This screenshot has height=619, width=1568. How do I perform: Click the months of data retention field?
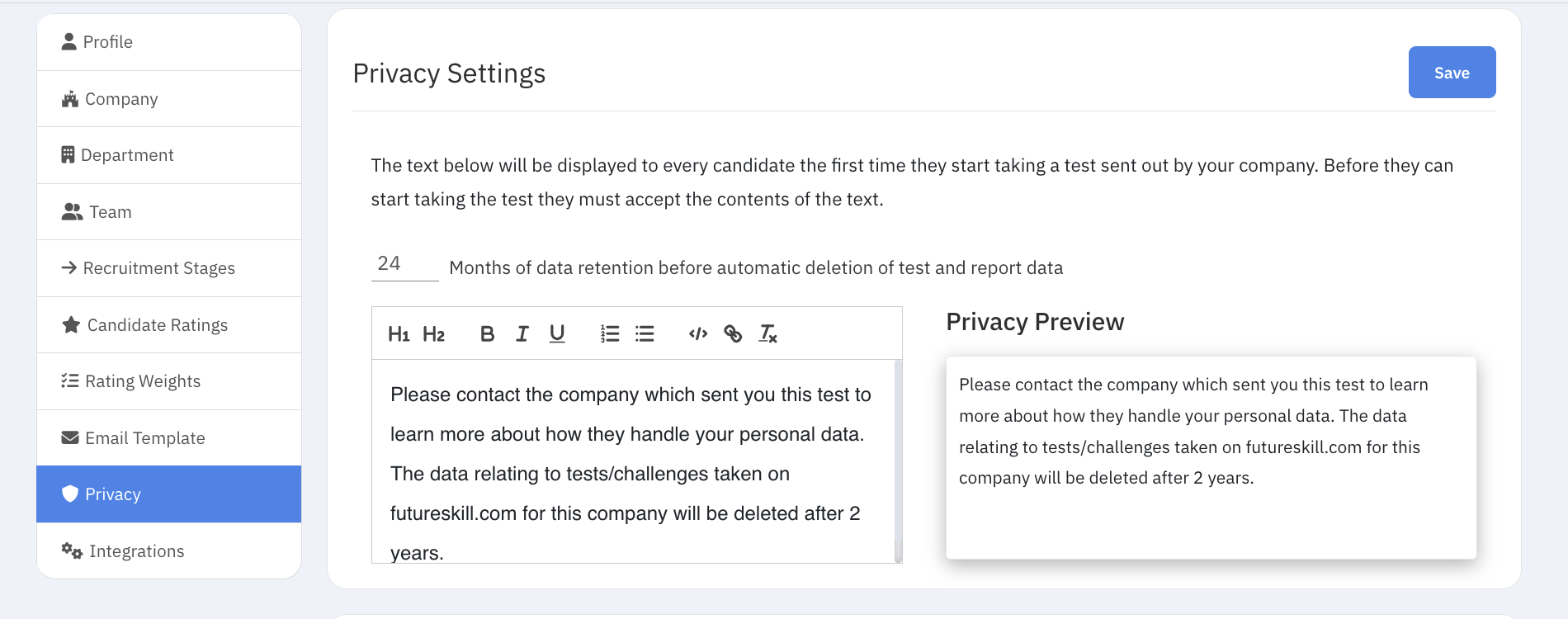[x=404, y=264]
